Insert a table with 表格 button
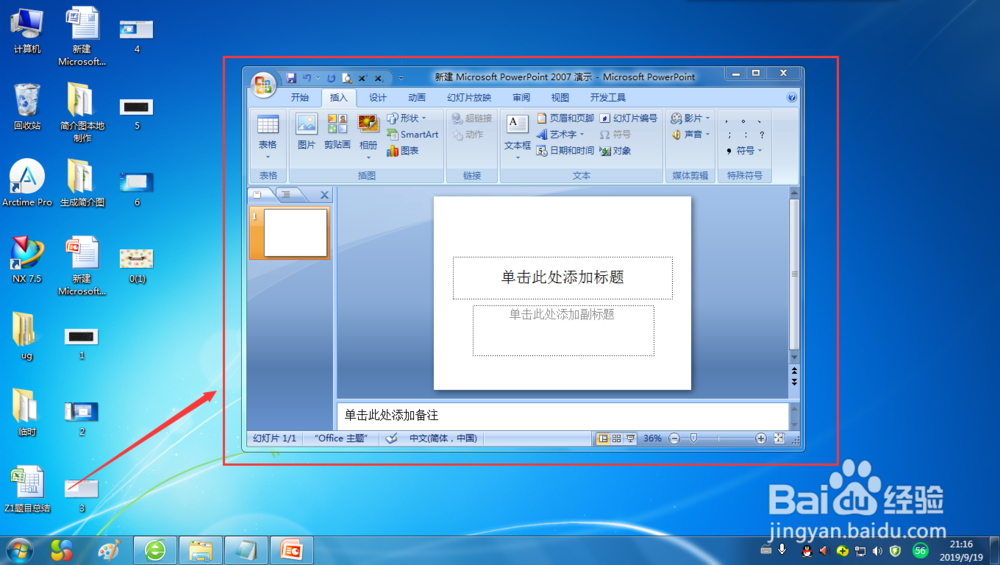The width and height of the screenshot is (1000, 565). point(268,136)
